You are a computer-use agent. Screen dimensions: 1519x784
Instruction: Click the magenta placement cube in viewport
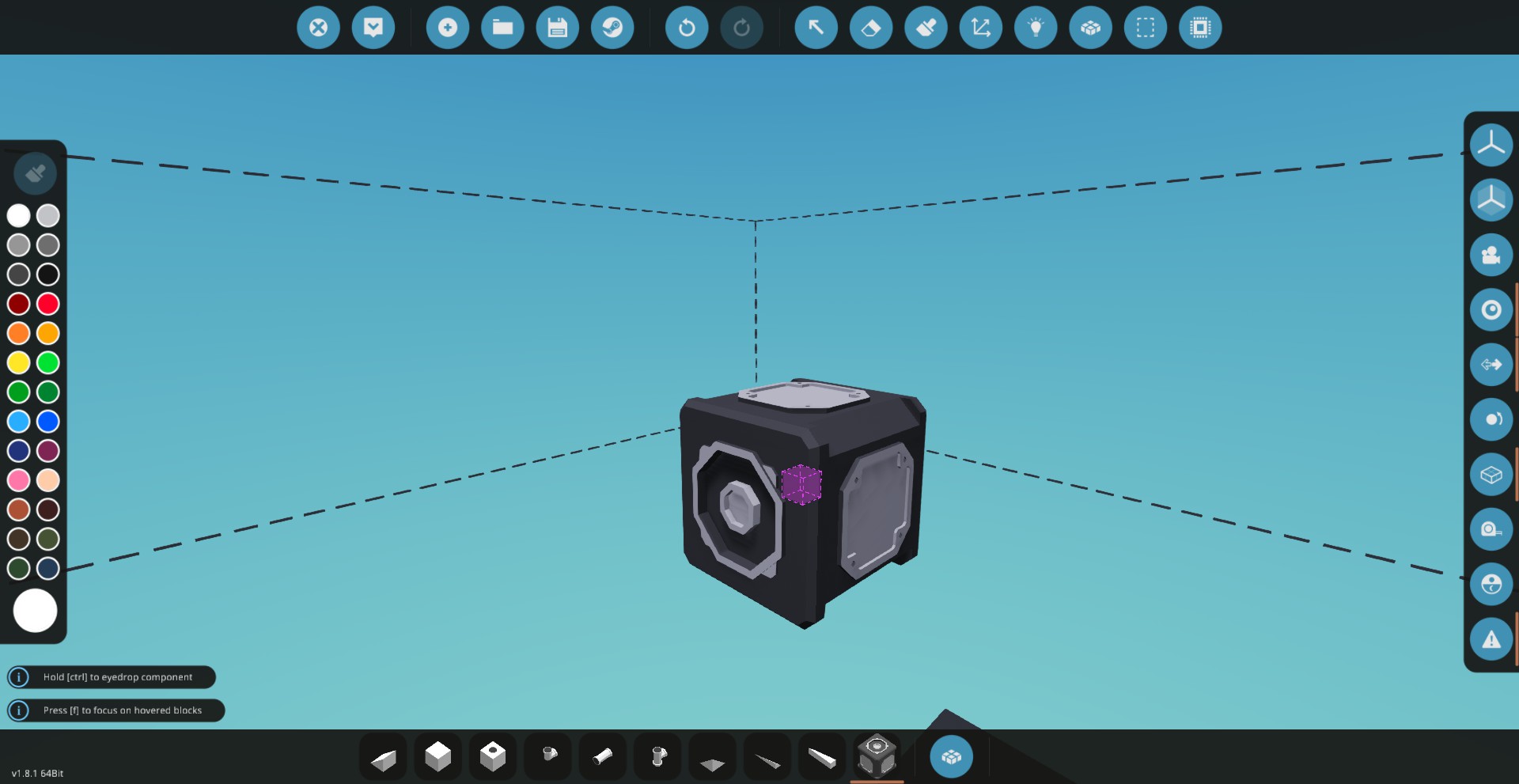(801, 484)
